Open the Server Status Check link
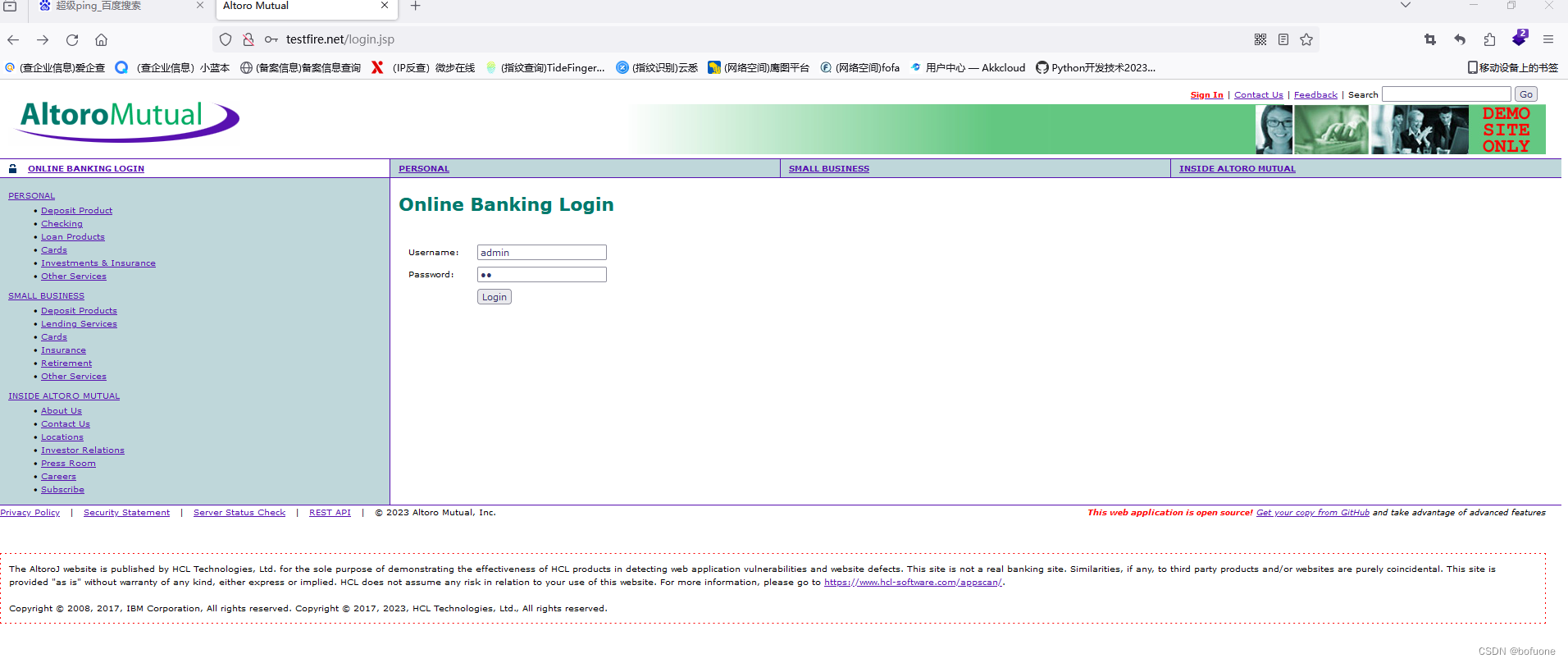This screenshot has width=1568, height=663. coord(239,513)
